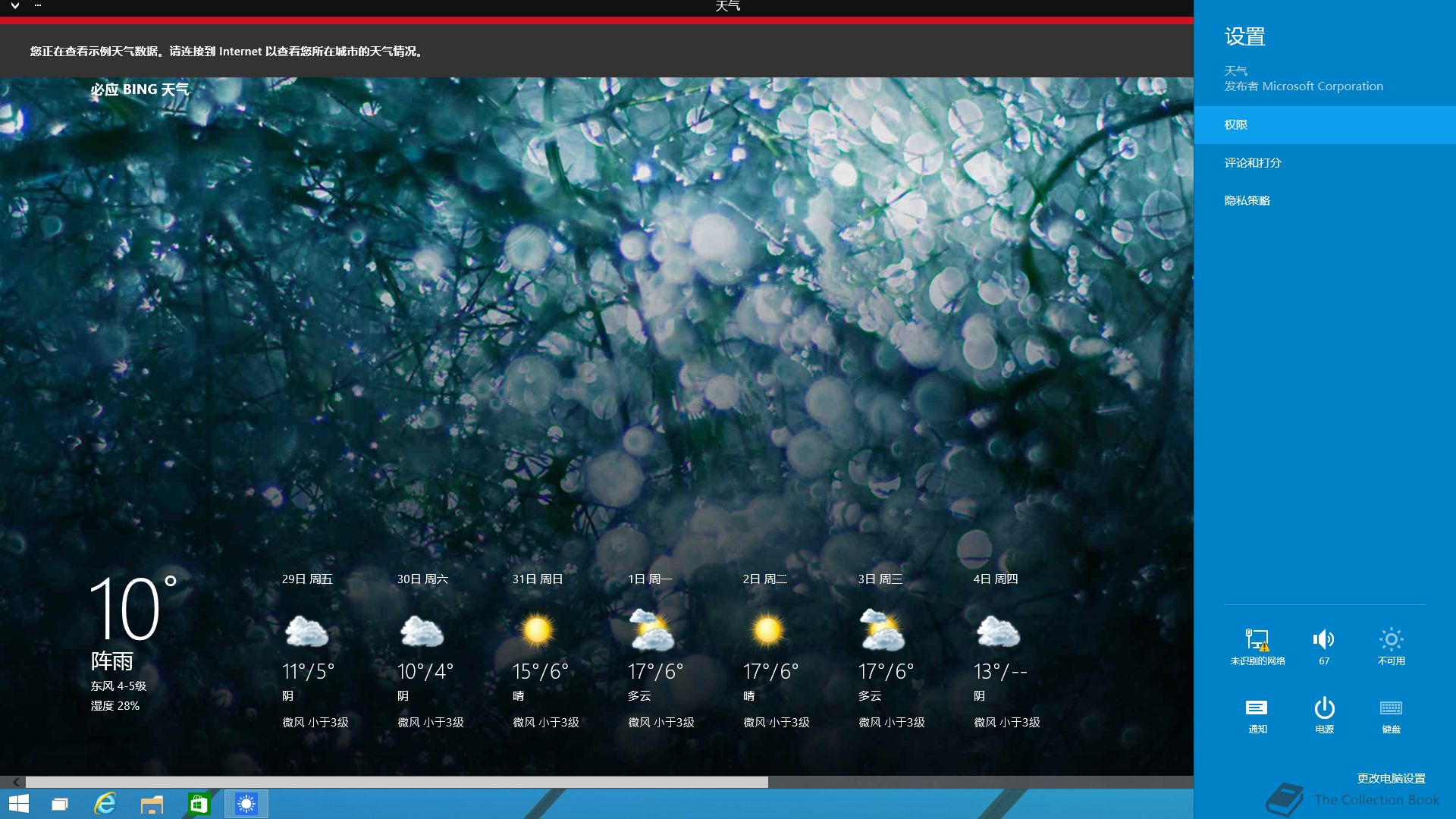Open the power (电源) options icon
This screenshot has height=819, width=1456.
tap(1324, 715)
